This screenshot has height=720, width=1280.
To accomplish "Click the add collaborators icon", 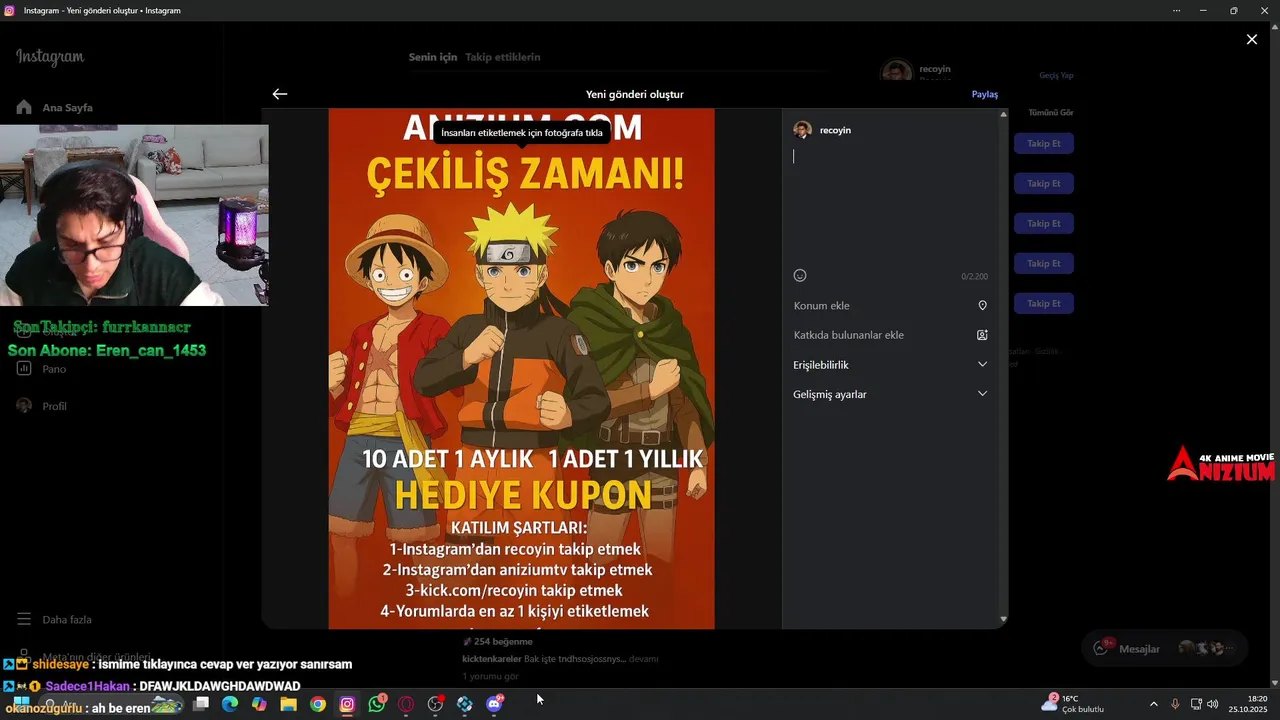I will pos(982,335).
